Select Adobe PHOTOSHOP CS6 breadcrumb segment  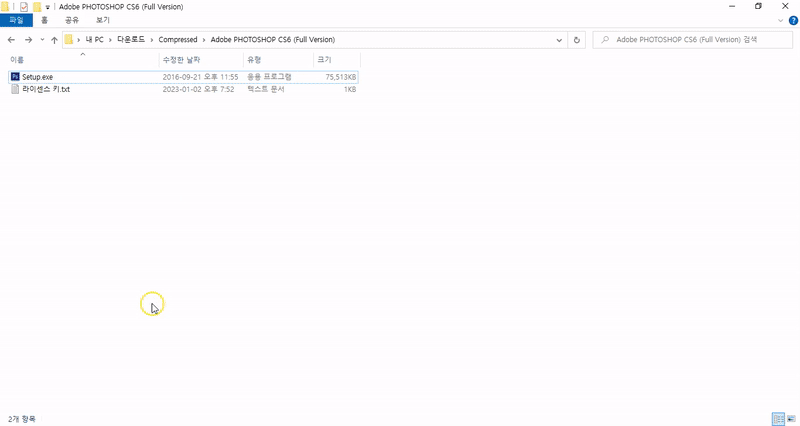272,40
